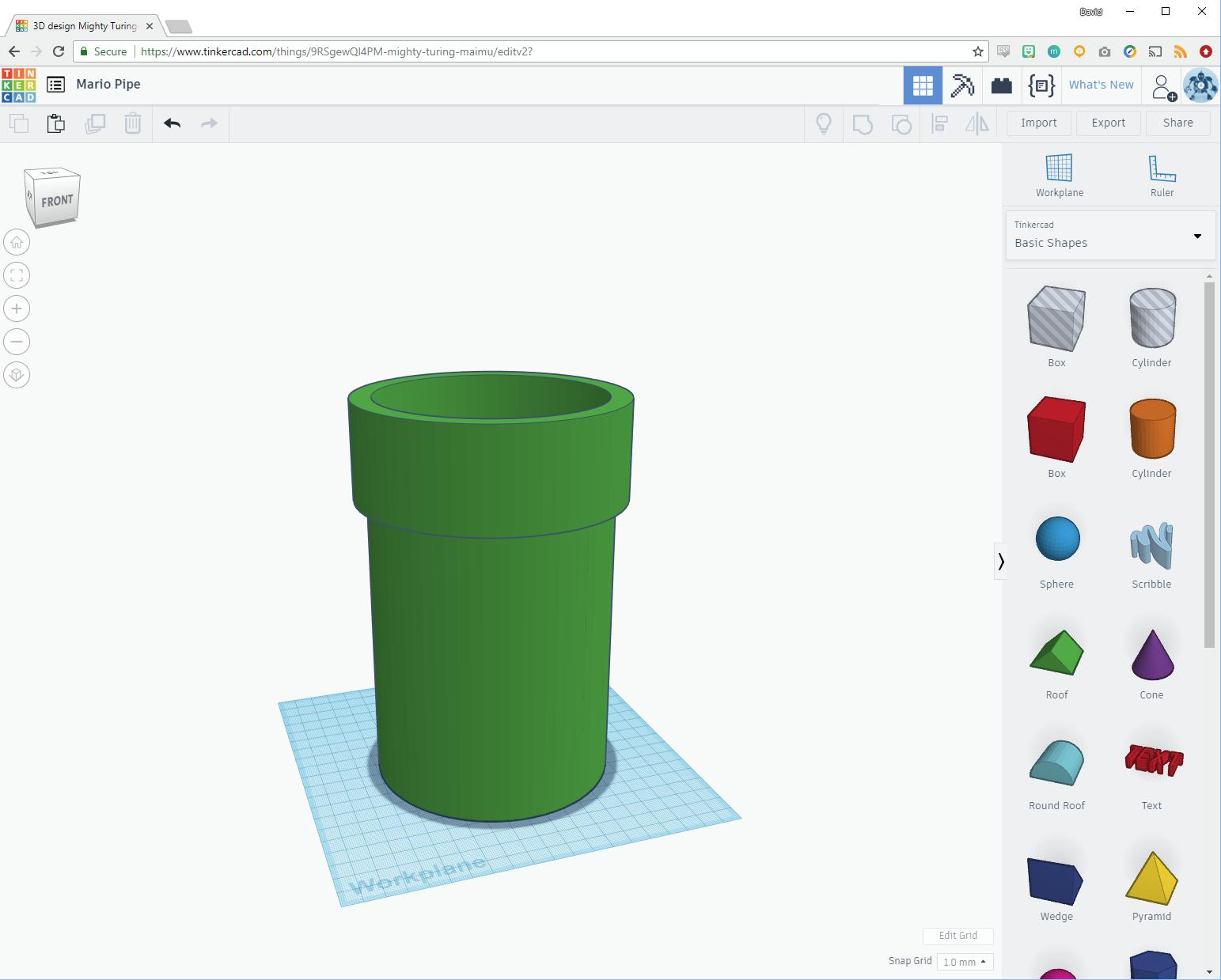Open the user profile avatar
Screen dimensions: 1221x980
[1200, 85]
